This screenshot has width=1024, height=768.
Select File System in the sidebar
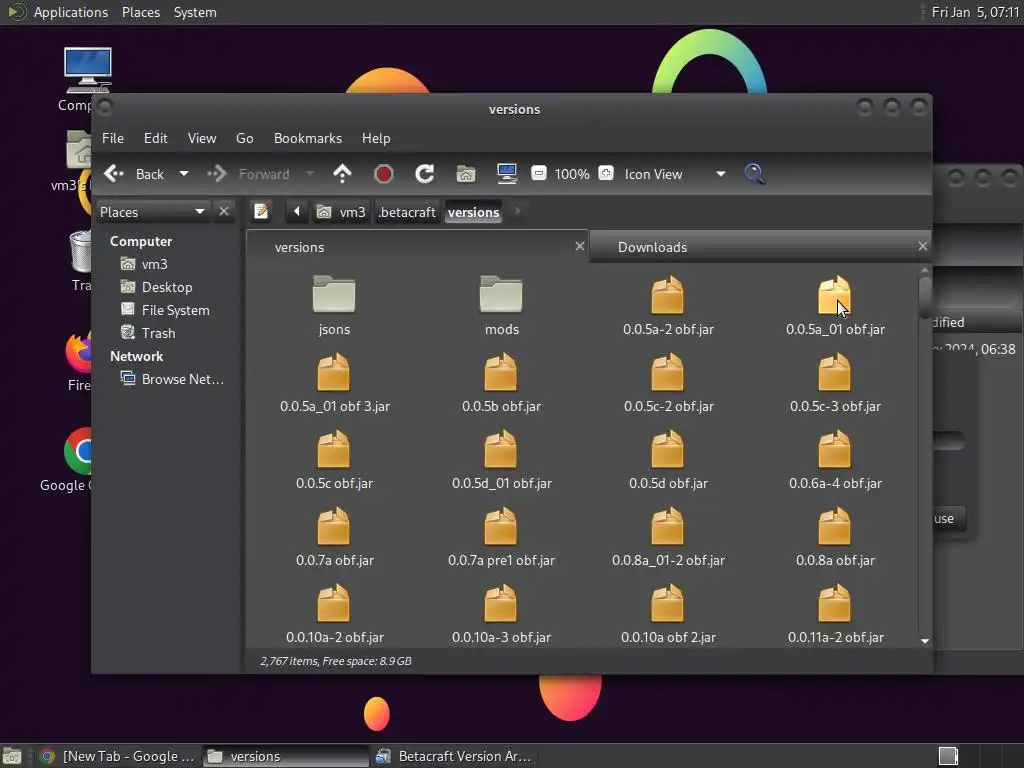coord(175,310)
